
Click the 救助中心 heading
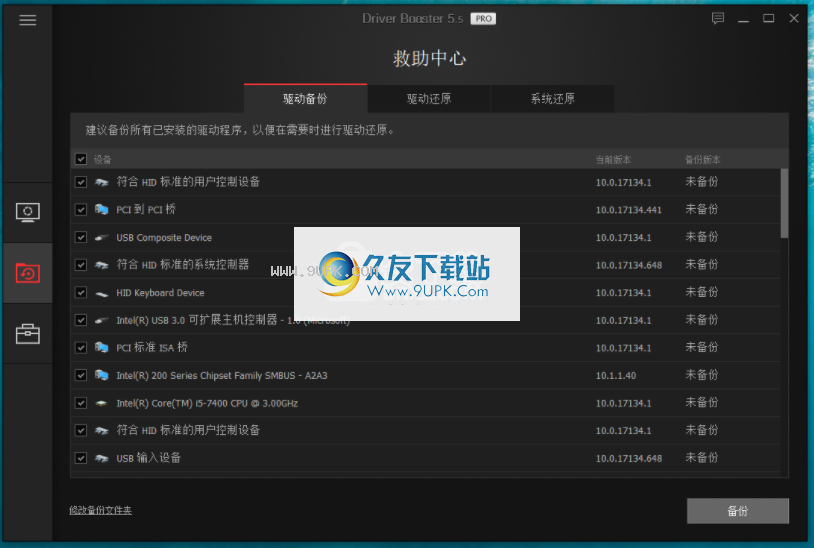429,58
